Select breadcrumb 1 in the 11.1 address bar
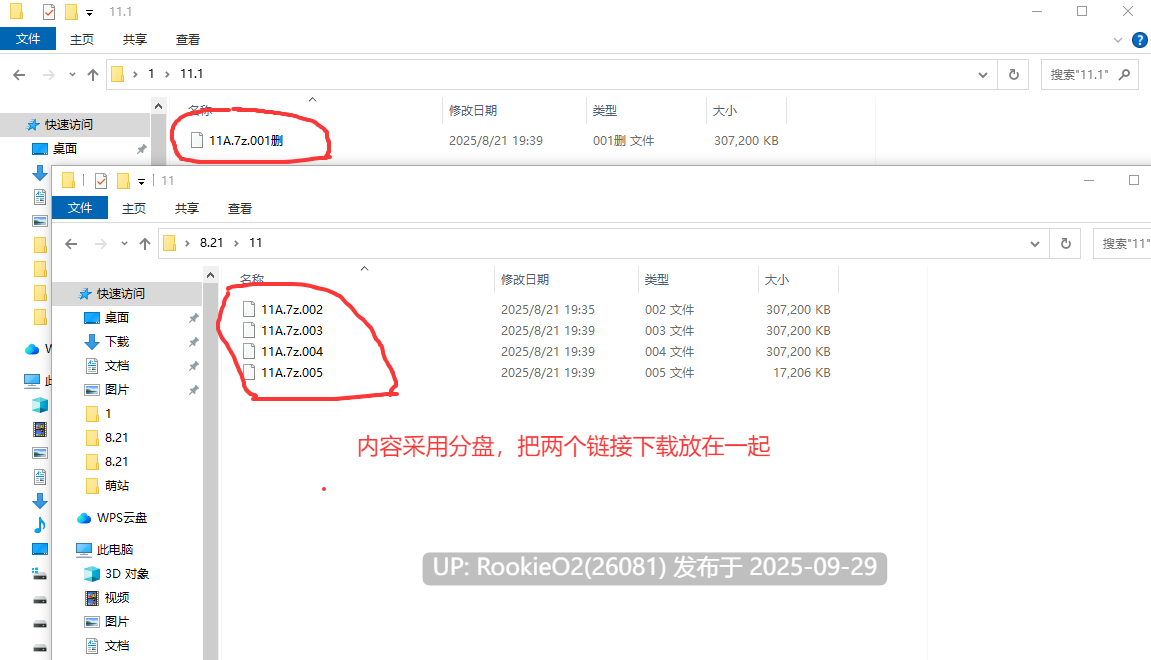The image size is (1151, 660). click(151, 74)
